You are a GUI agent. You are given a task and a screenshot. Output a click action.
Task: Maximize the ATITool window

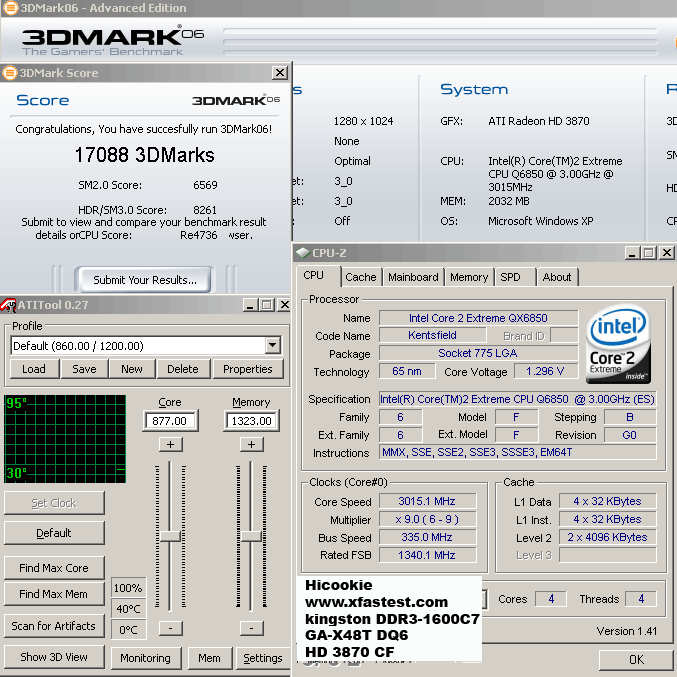click(266, 305)
